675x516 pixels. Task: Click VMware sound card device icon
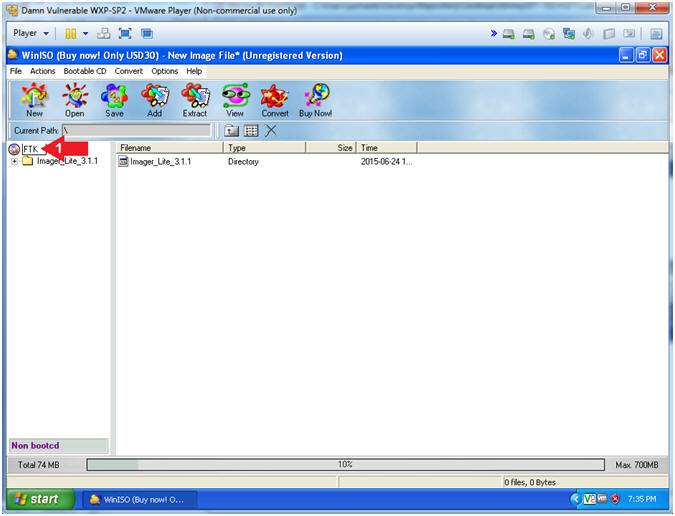(x=588, y=34)
